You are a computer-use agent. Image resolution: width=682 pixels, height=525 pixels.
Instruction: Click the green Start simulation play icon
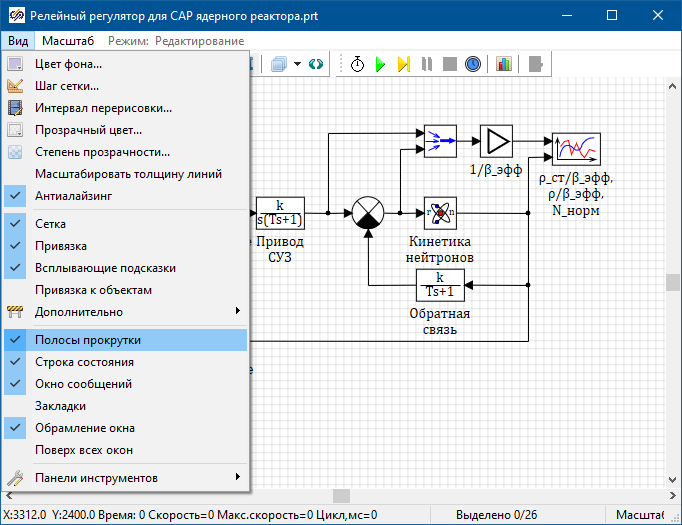coord(380,64)
